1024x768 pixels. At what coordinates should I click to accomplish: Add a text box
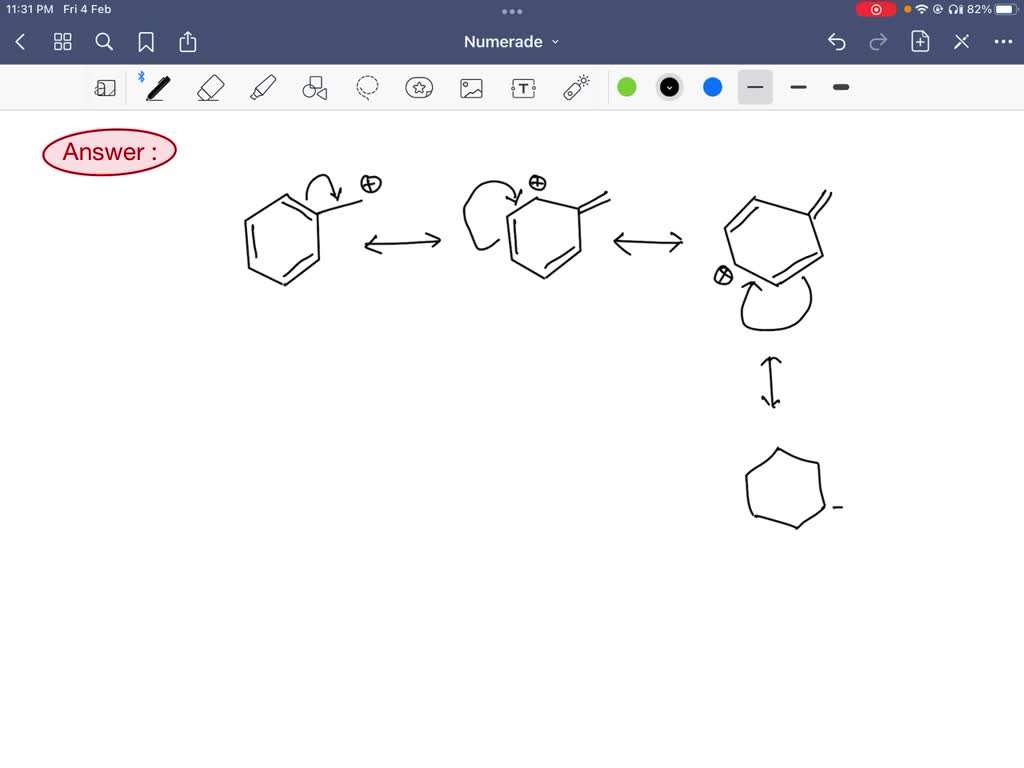coord(522,87)
